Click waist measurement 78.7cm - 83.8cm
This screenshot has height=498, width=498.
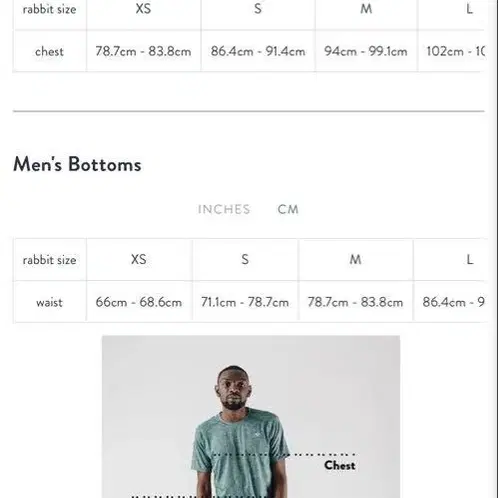click(355, 302)
